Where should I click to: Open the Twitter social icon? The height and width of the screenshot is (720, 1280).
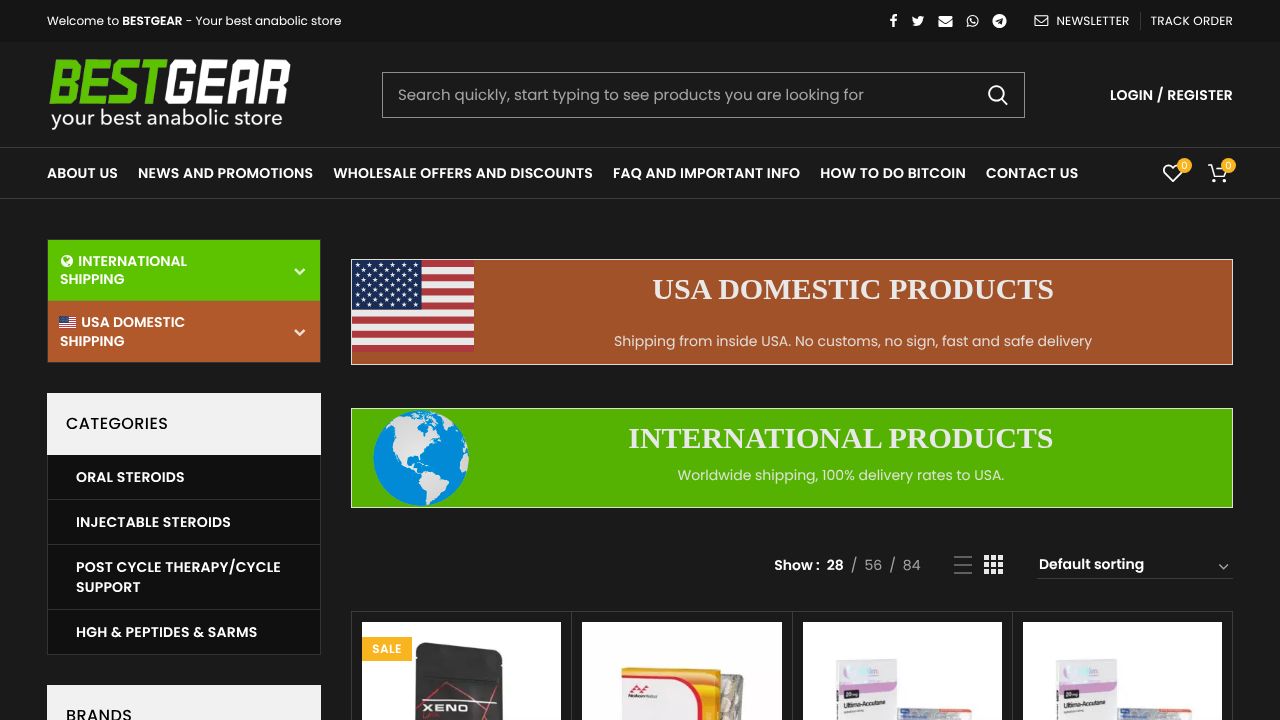[x=918, y=21]
